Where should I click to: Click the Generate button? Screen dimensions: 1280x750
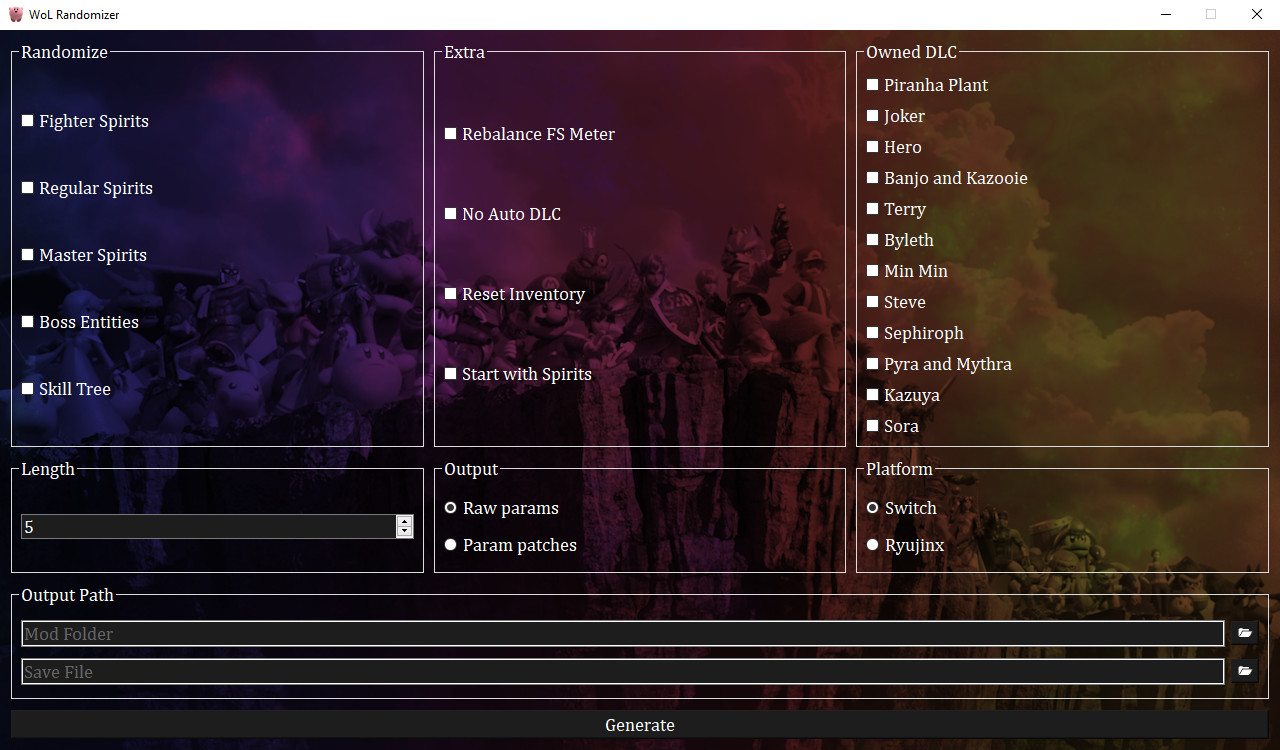pos(640,725)
